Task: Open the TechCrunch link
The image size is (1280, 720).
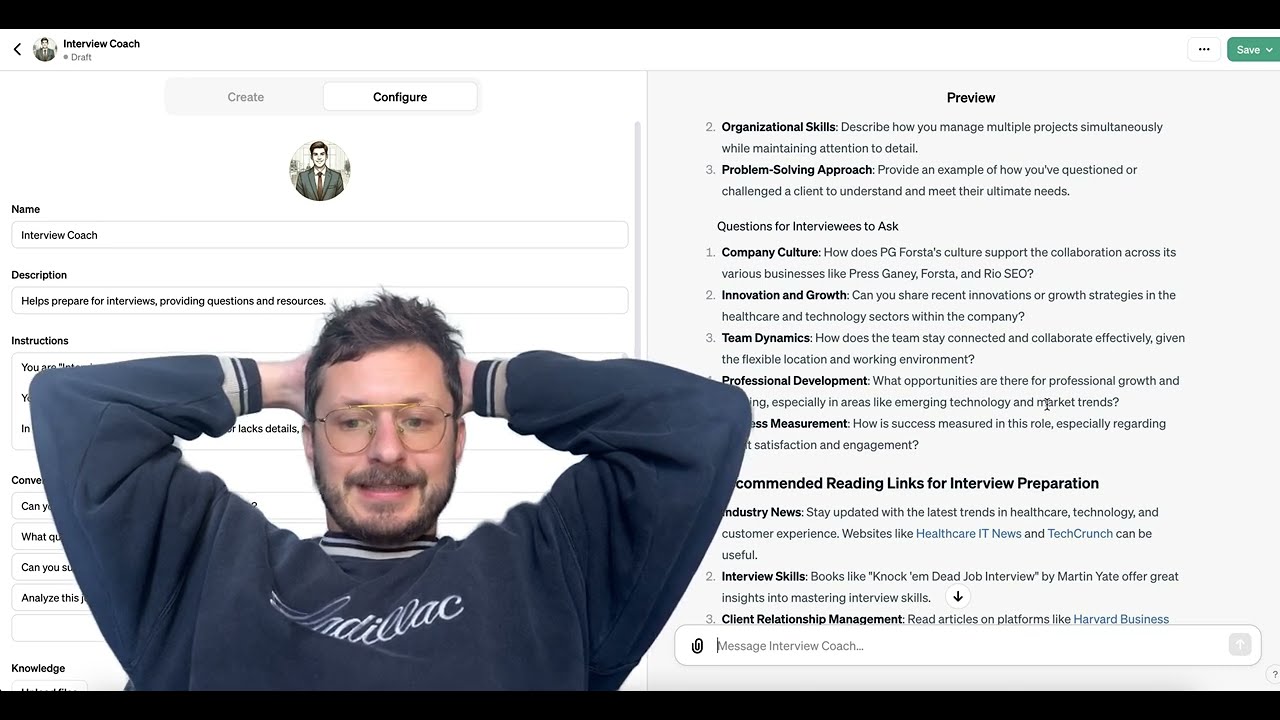Action: click(x=1080, y=533)
